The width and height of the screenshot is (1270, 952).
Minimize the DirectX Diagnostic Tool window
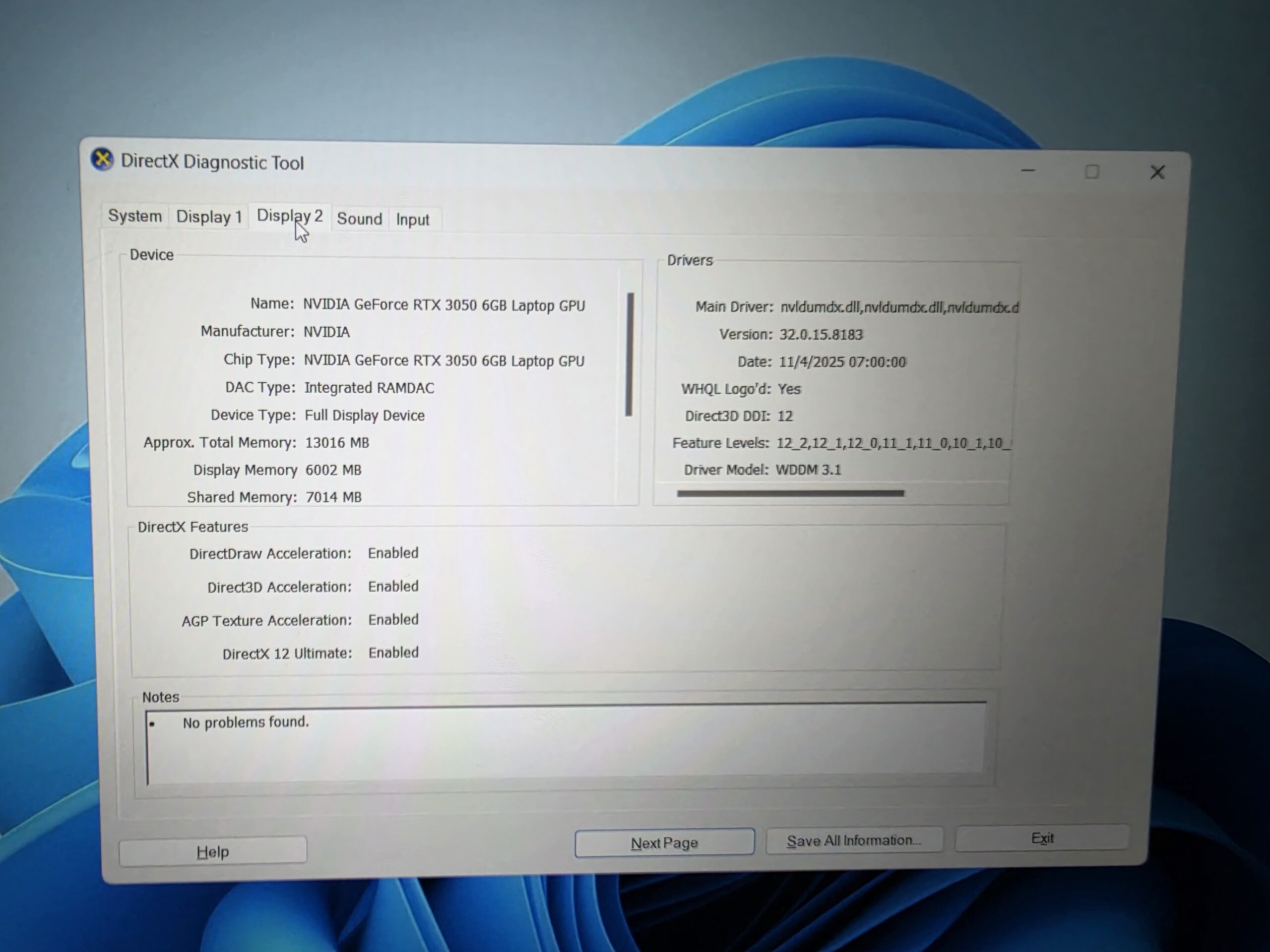pyautogui.click(x=1028, y=171)
